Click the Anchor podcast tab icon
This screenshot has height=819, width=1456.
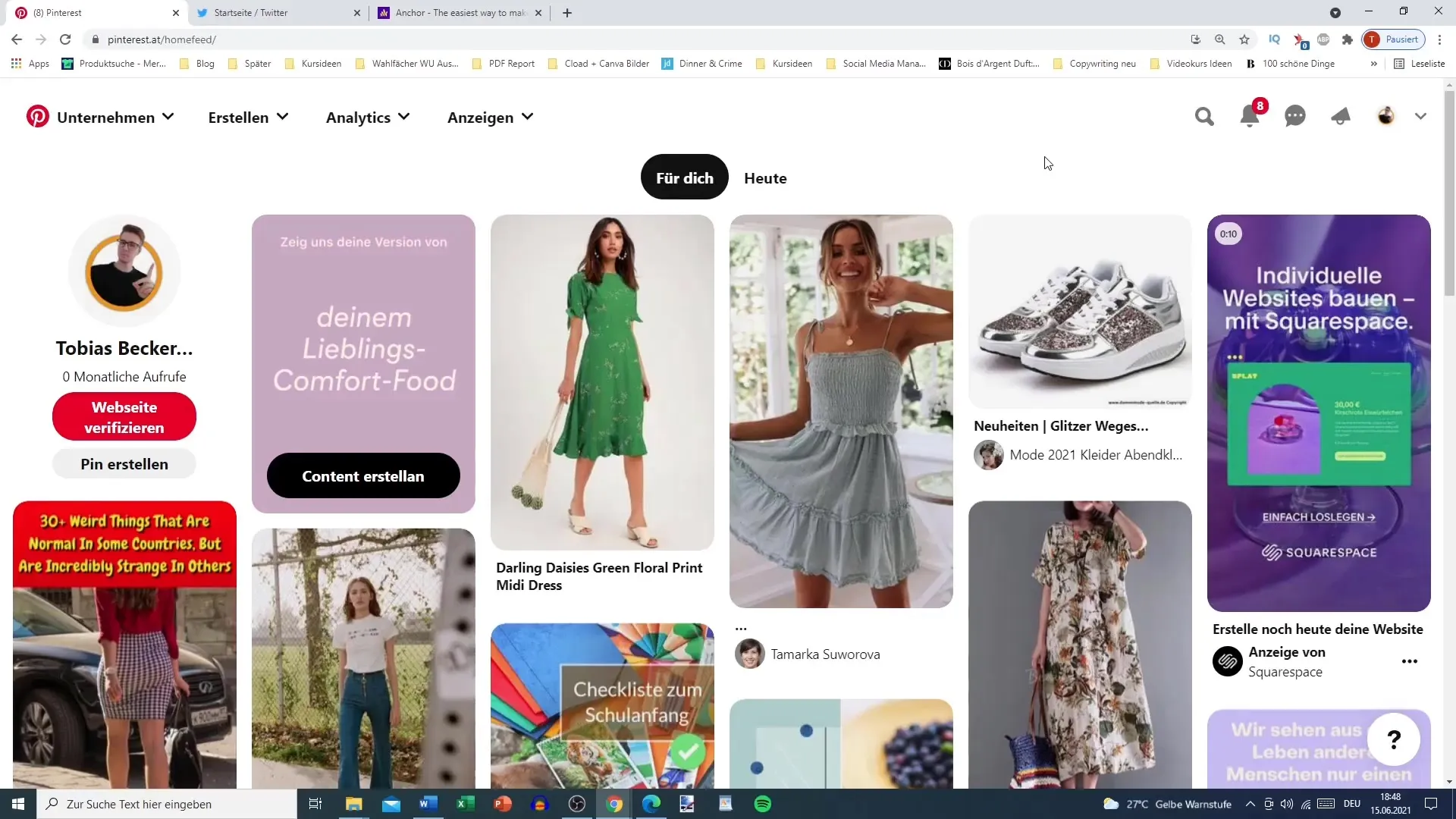pyautogui.click(x=384, y=12)
